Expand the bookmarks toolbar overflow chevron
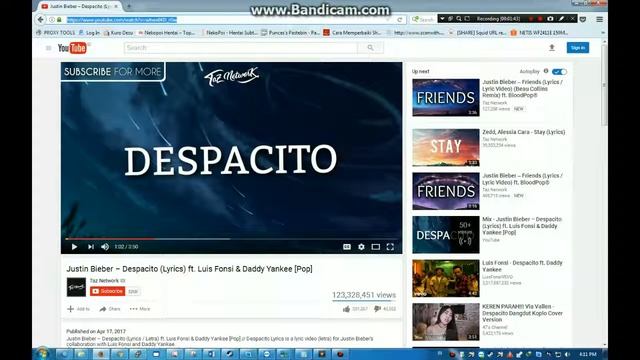The height and width of the screenshot is (360, 640). click(603, 33)
